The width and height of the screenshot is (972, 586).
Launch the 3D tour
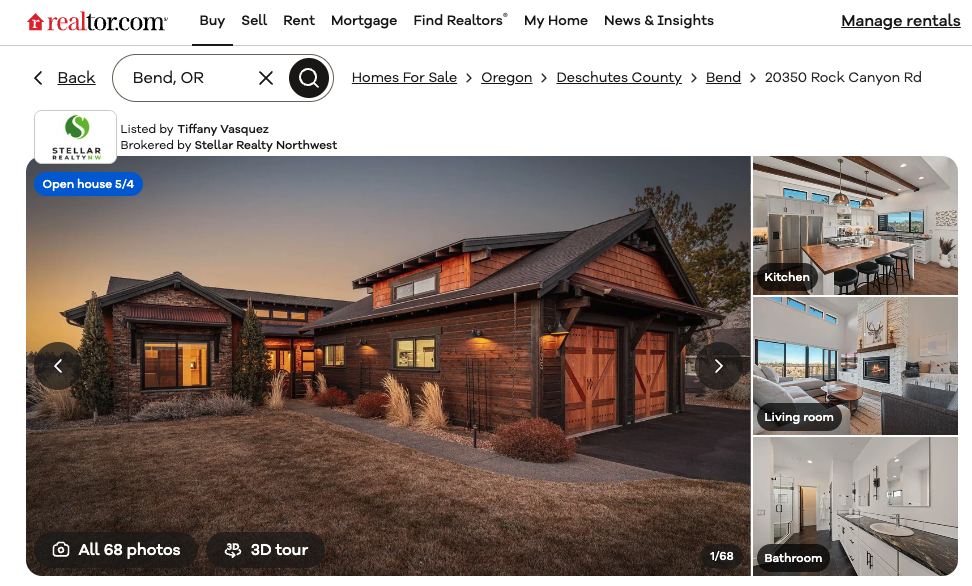pos(266,549)
